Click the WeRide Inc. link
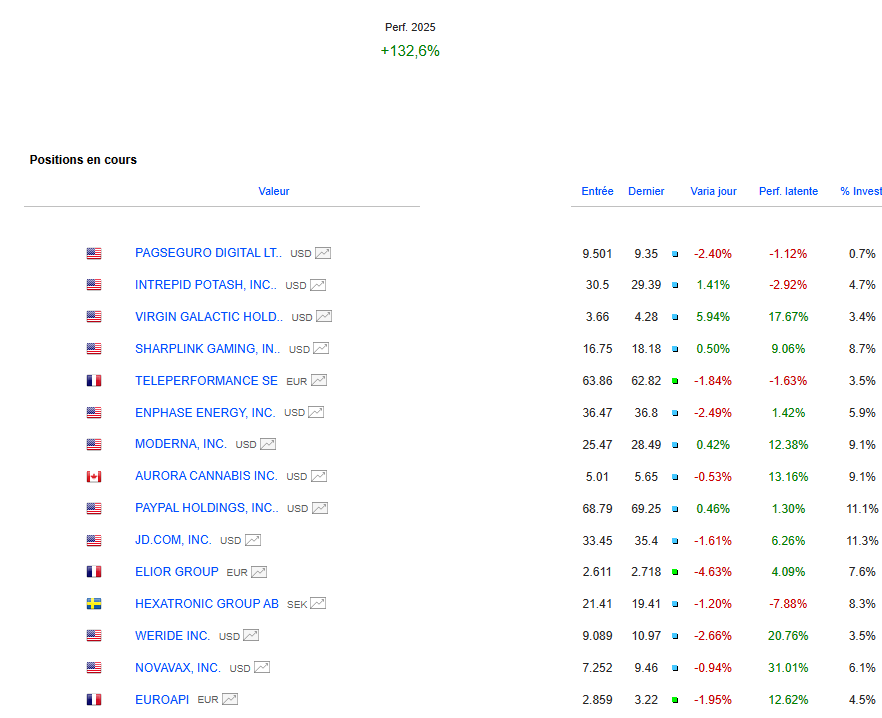 pos(173,636)
